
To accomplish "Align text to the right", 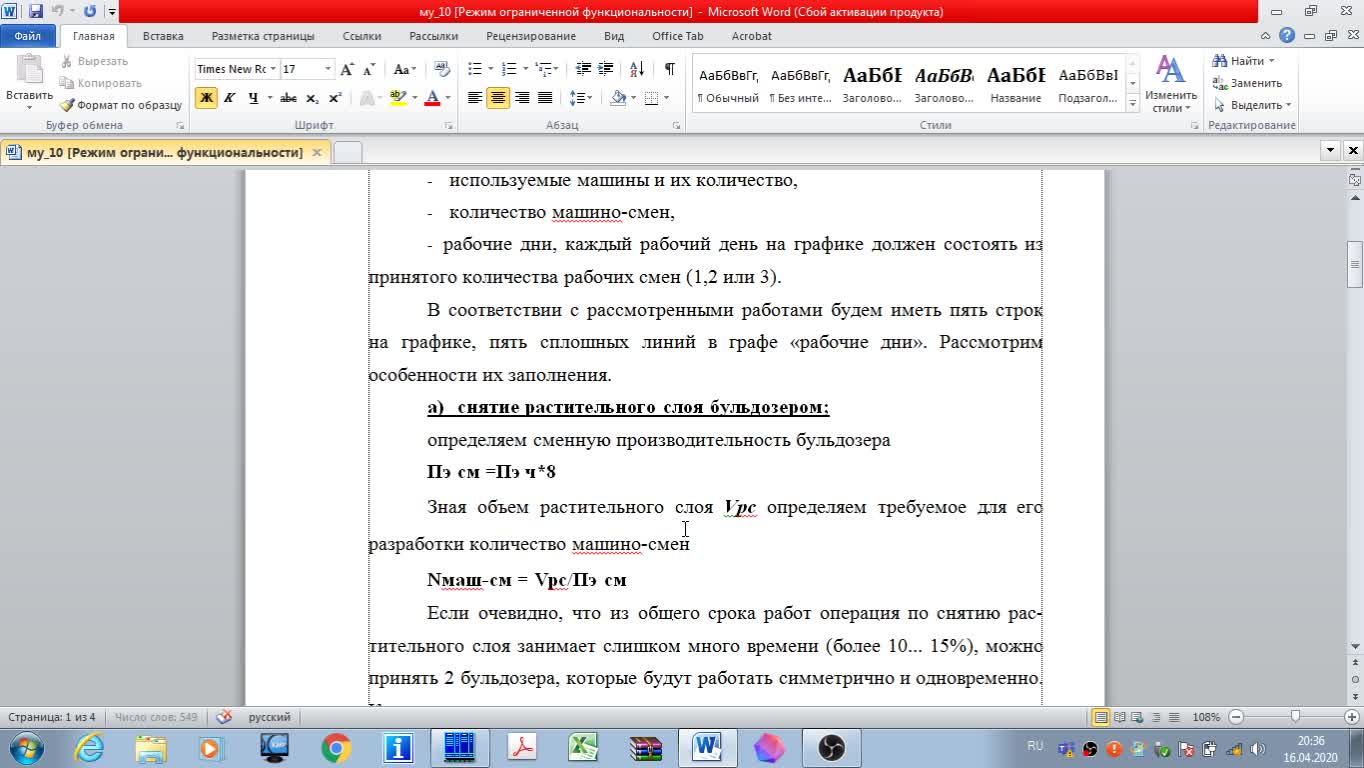I will [x=521, y=98].
